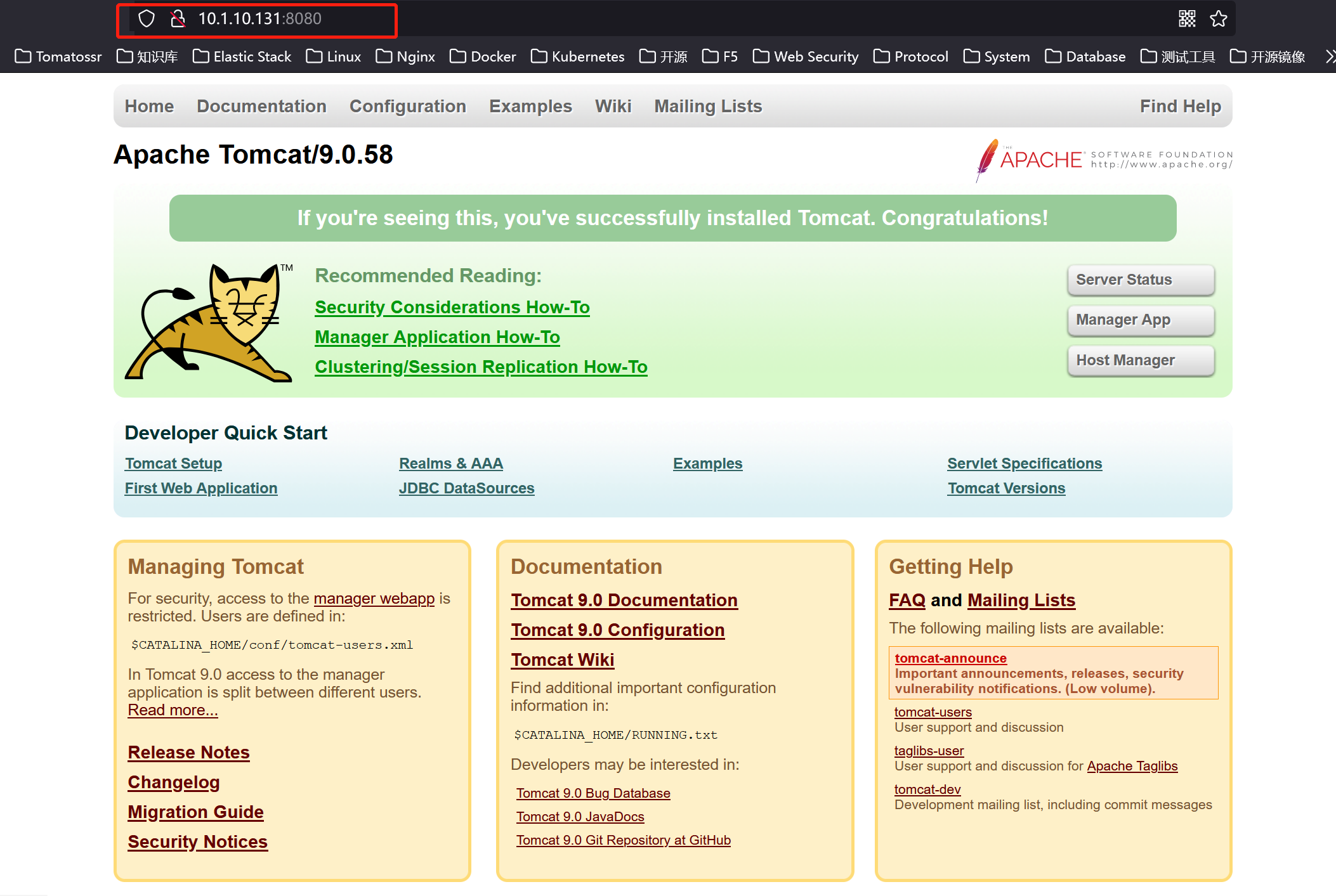Open the Tomcat Wiki link
This screenshot has height=896, width=1336.
[562, 660]
